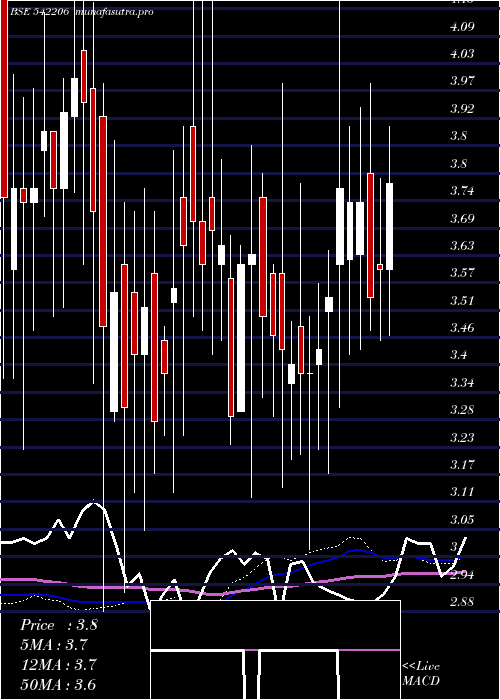Click the 3.11 price axis label
This screenshot has height=700, width=500.
click(x=462, y=492)
